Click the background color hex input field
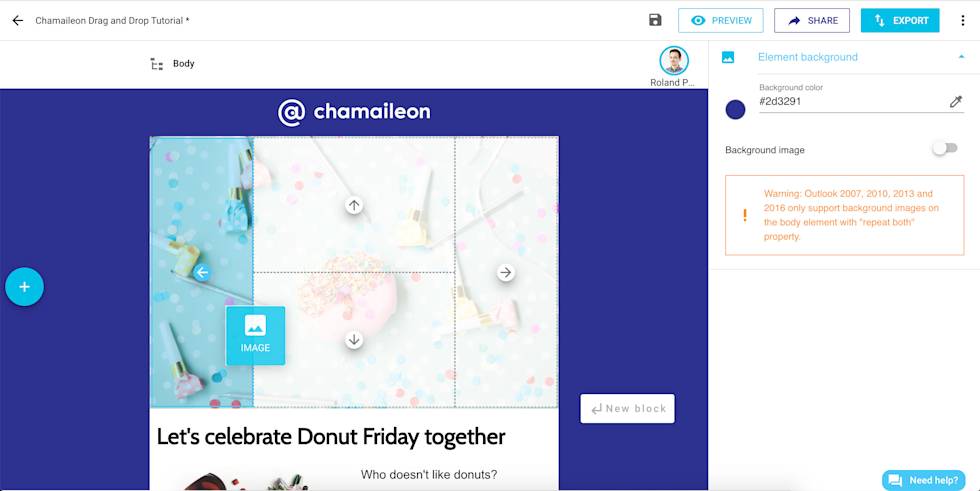Viewport: 980px width, 491px height. [x=850, y=101]
